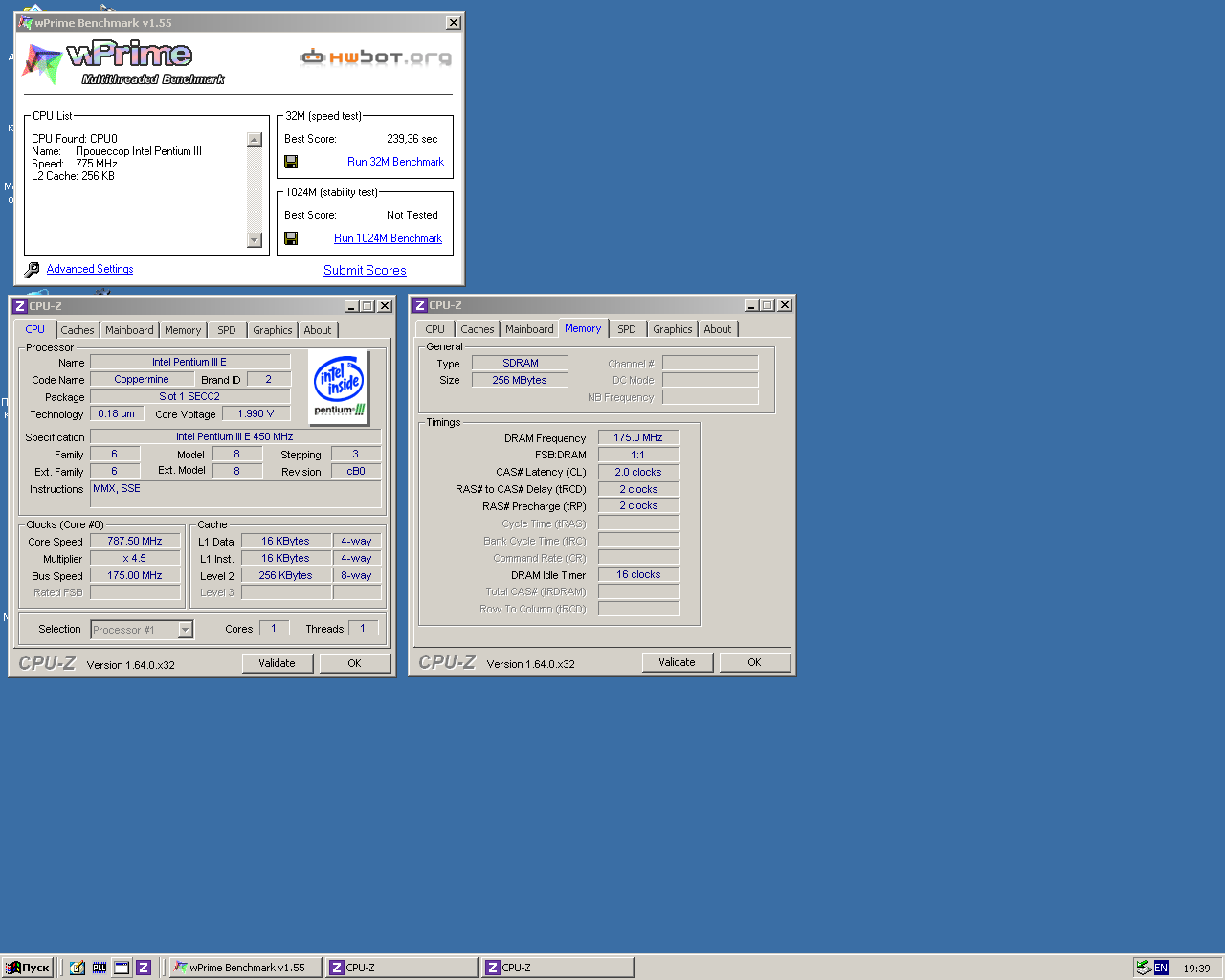
Task: Switch to the first CPU-Z taskbar button
Action: click(x=401, y=968)
